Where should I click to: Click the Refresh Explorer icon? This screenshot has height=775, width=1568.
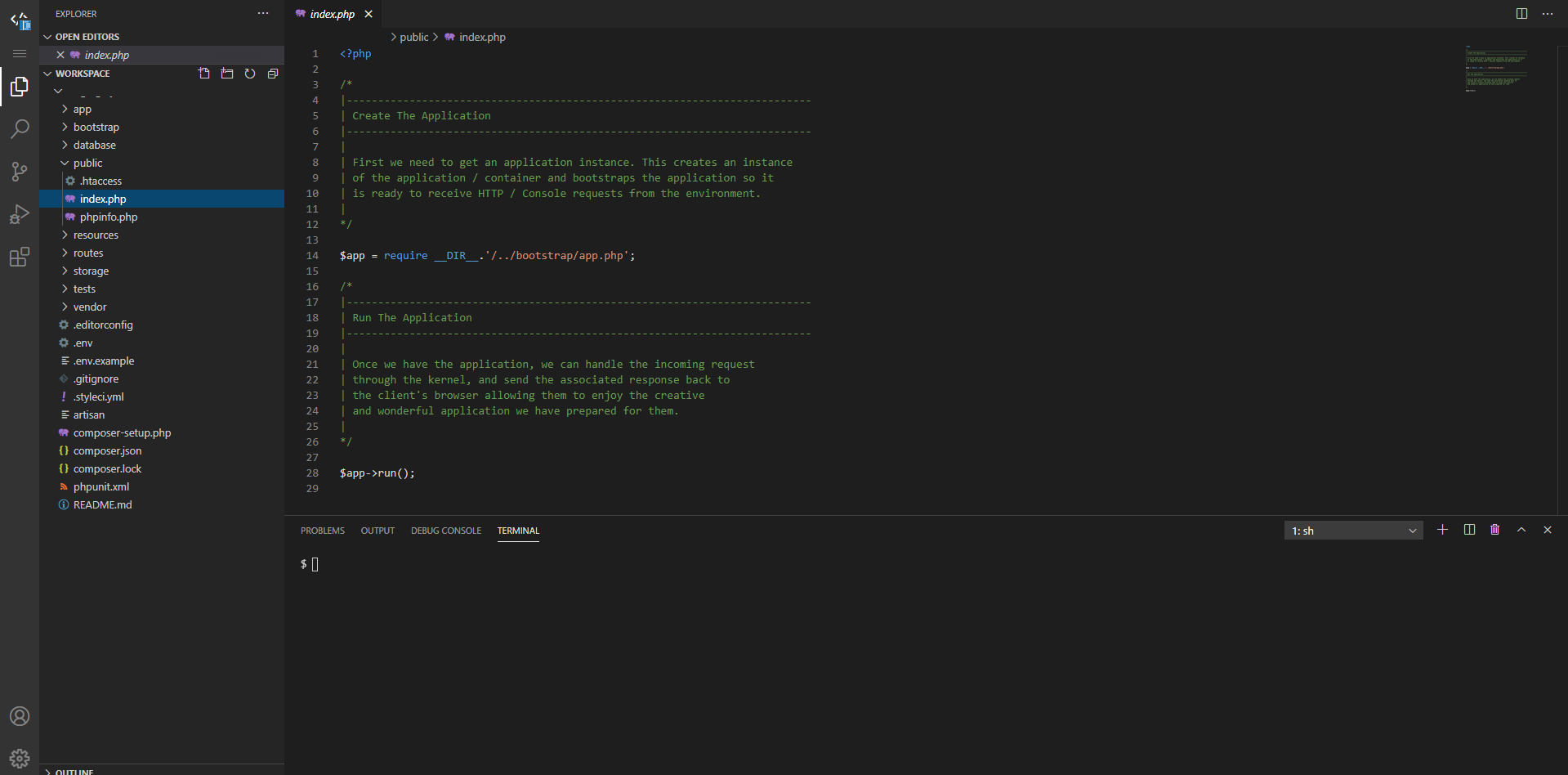coord(250,74)
